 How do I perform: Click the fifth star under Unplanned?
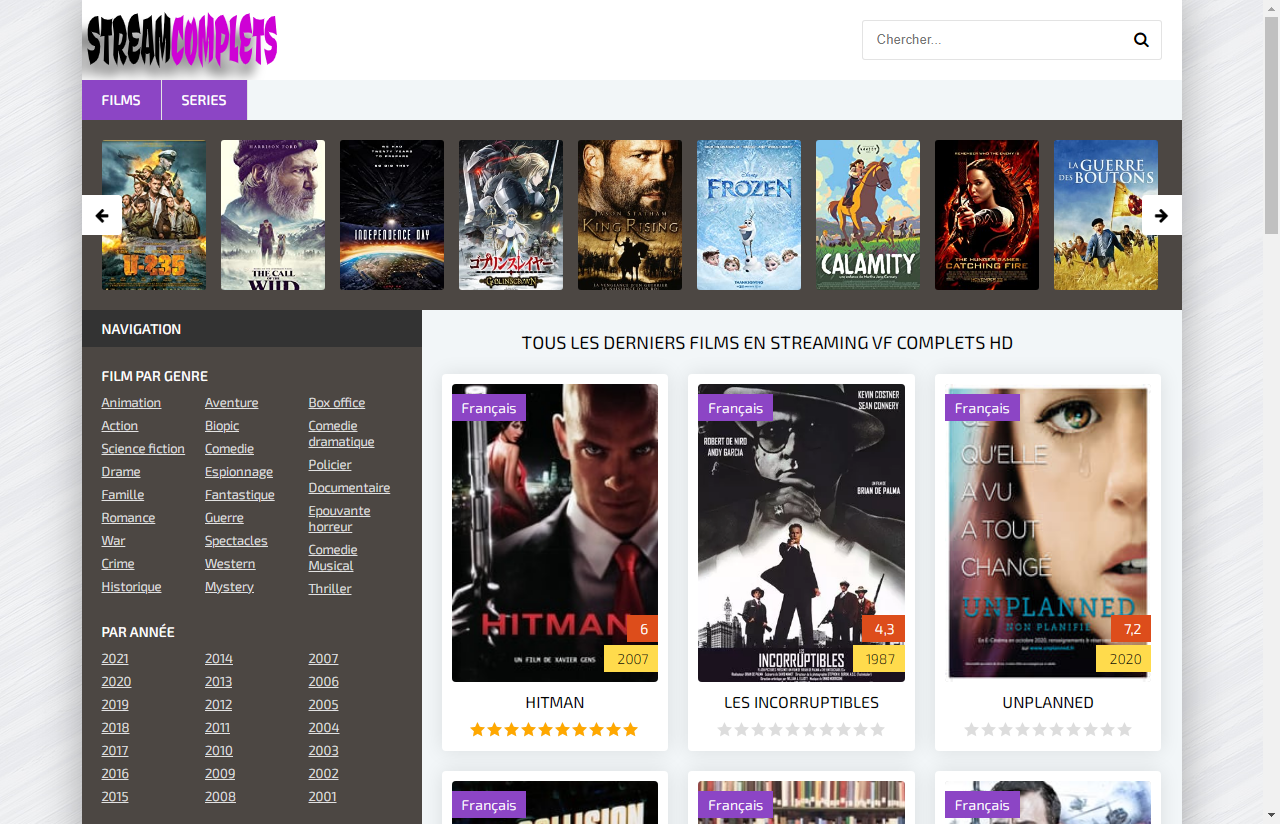tap(1040, 730)
